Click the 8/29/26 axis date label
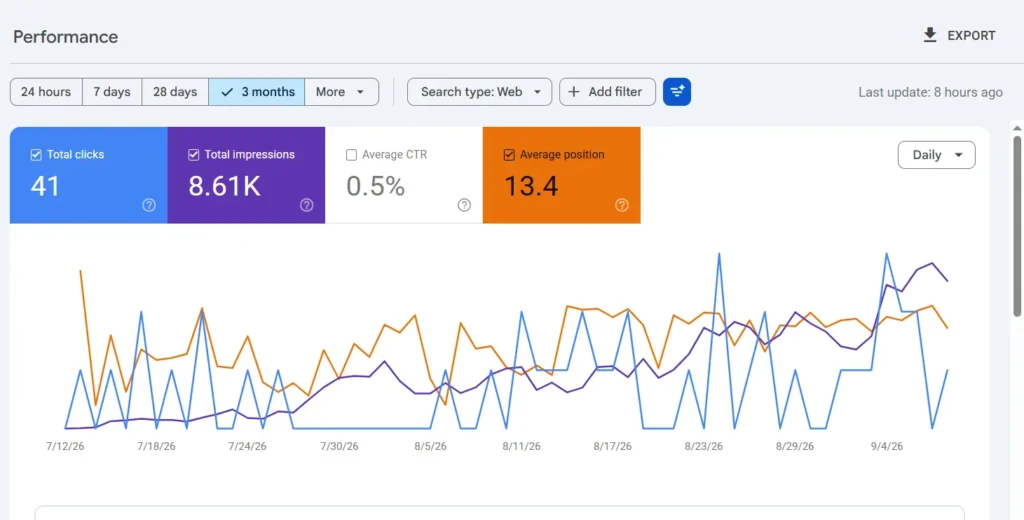The image size is (1024, 520). pos(795,446)
